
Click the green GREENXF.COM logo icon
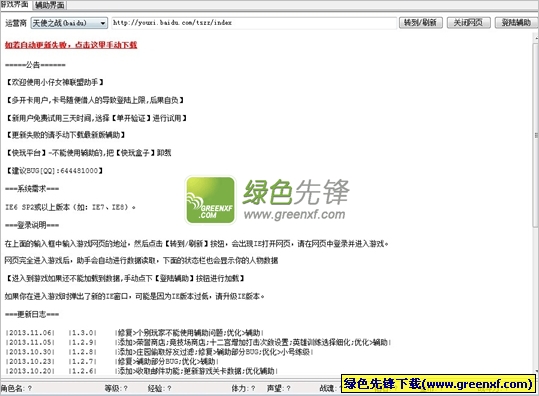(211, 200)
